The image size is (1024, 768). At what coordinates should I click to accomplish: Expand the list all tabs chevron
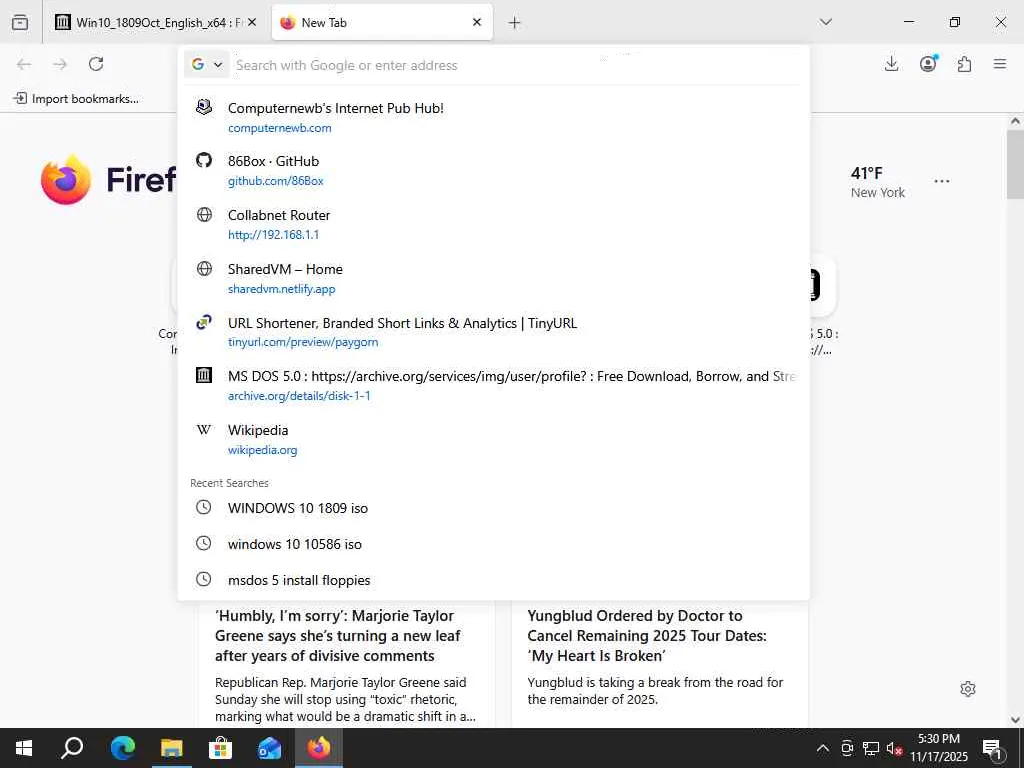pyautogui.click(x=825, y=22)
